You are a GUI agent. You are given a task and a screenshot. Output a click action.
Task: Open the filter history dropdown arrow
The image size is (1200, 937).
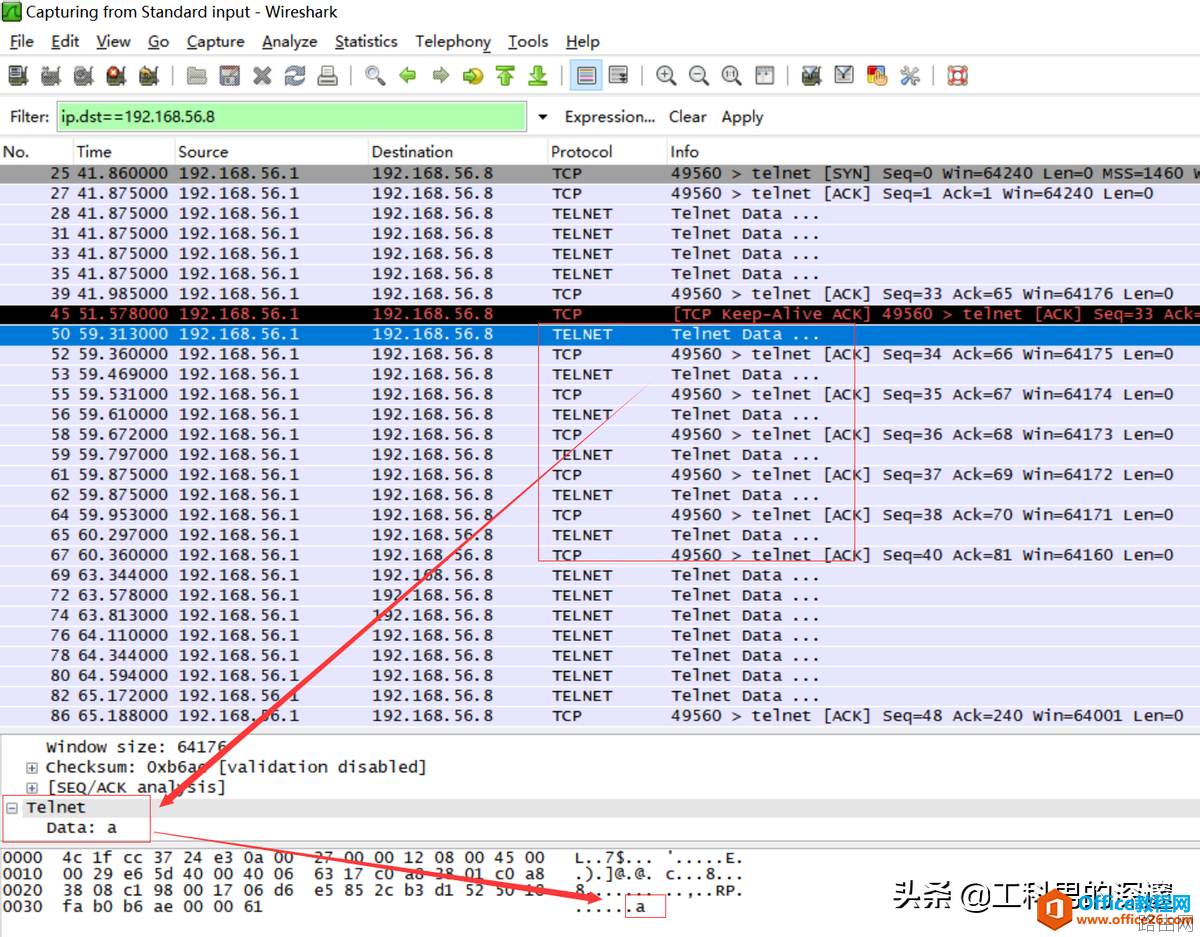point(543,117)
